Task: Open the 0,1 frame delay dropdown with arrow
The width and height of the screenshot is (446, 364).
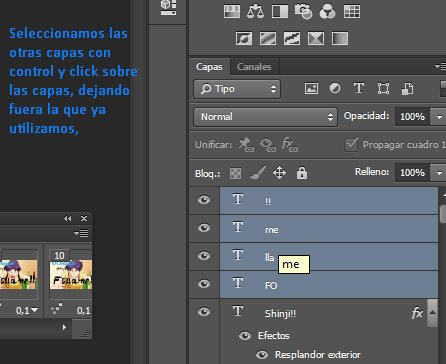Action: point(27,311)
